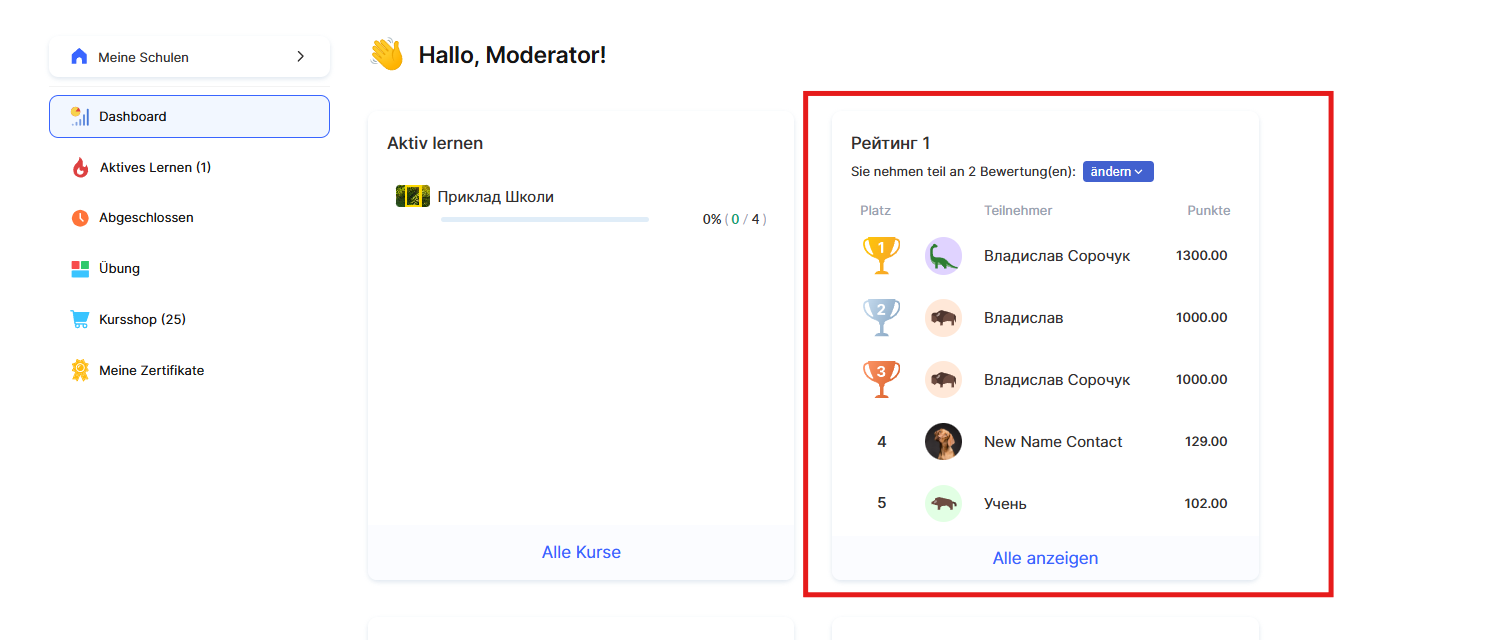
Task: Open the ändern dropdown
Action: tap(1118, 172)
